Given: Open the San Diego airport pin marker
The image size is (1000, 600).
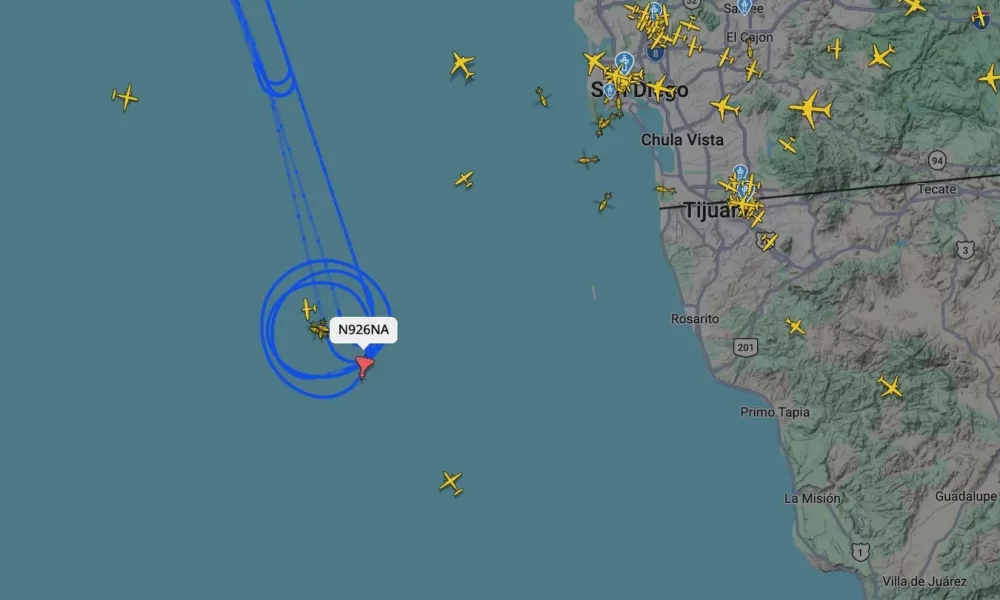Looking at the screenshot, I should (624, 63).
